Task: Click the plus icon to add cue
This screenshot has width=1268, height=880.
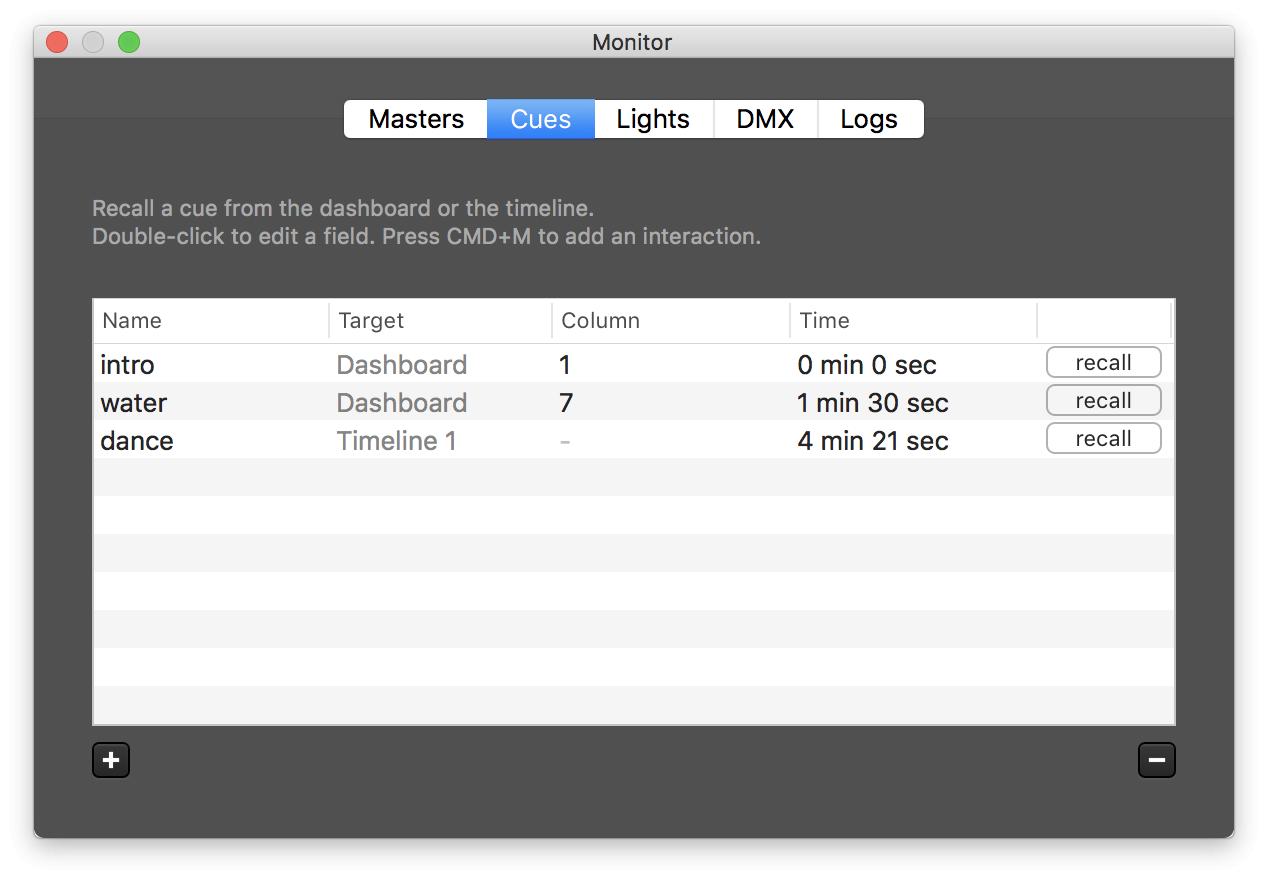Action: point(111,760)
